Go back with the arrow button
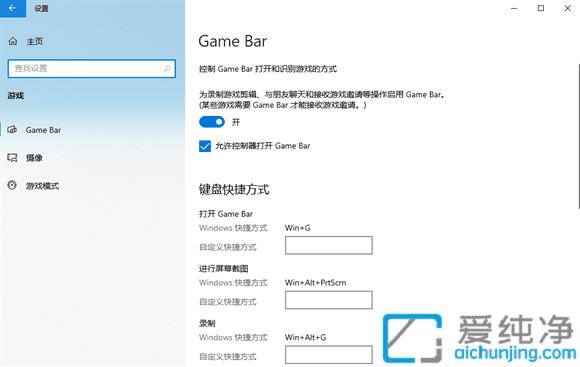Image resolution: width=580 pixels, height=367 pixels. click(x=13, y=8)
